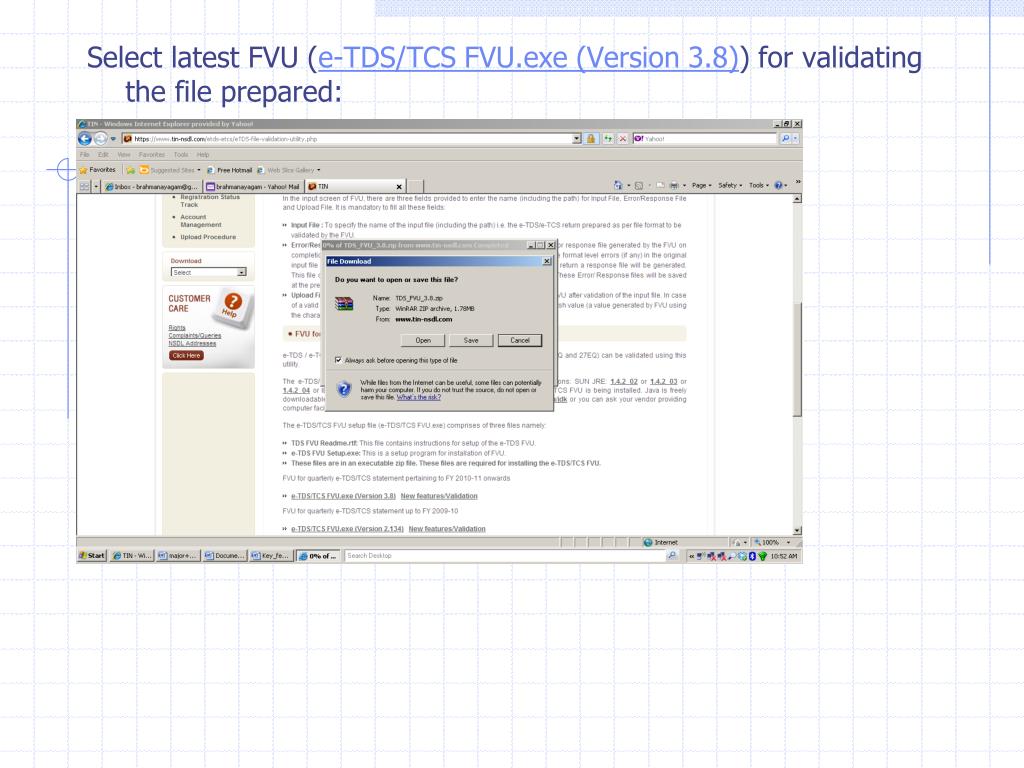Switch to the Inbox brahmanayagam tab
1024x768 pixels.
click(151, 187)
